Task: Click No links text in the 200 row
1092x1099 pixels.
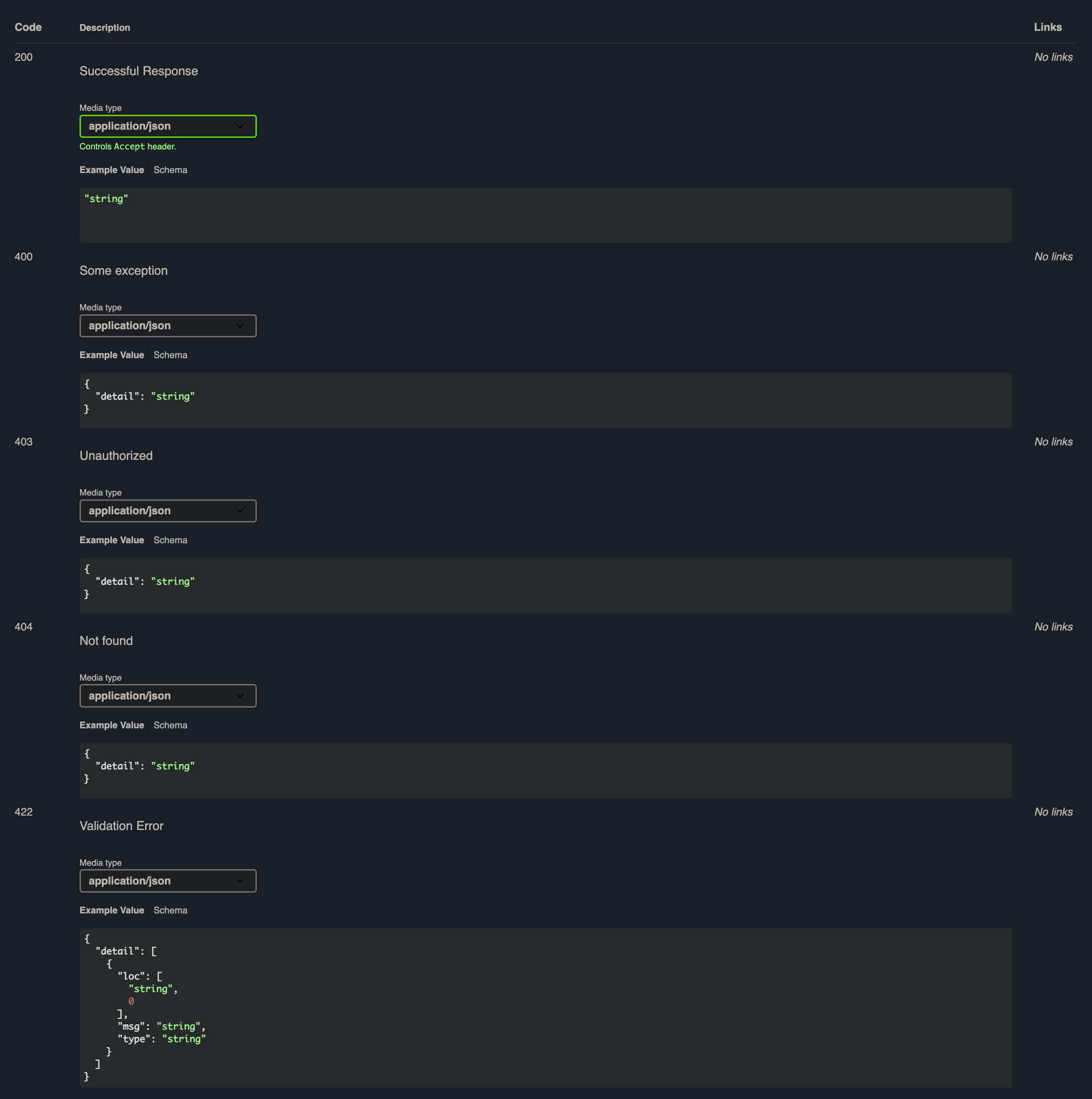Action: [1053, 57]
